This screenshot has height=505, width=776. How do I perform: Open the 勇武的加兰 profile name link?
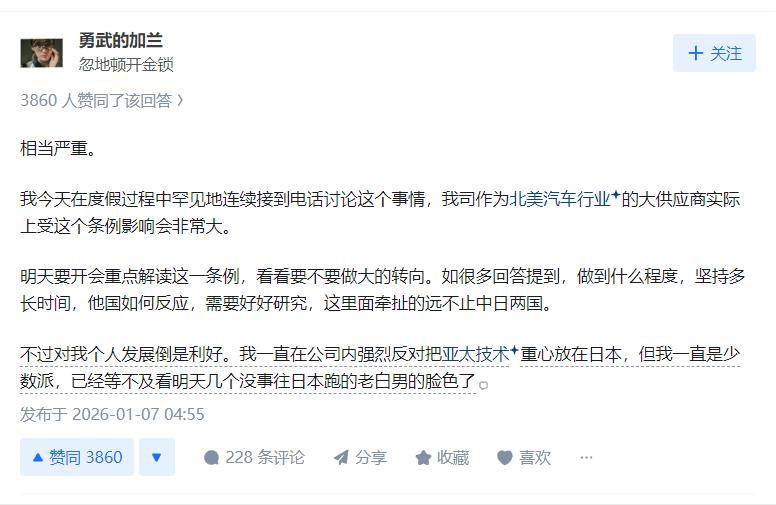(x=120, y=41)
